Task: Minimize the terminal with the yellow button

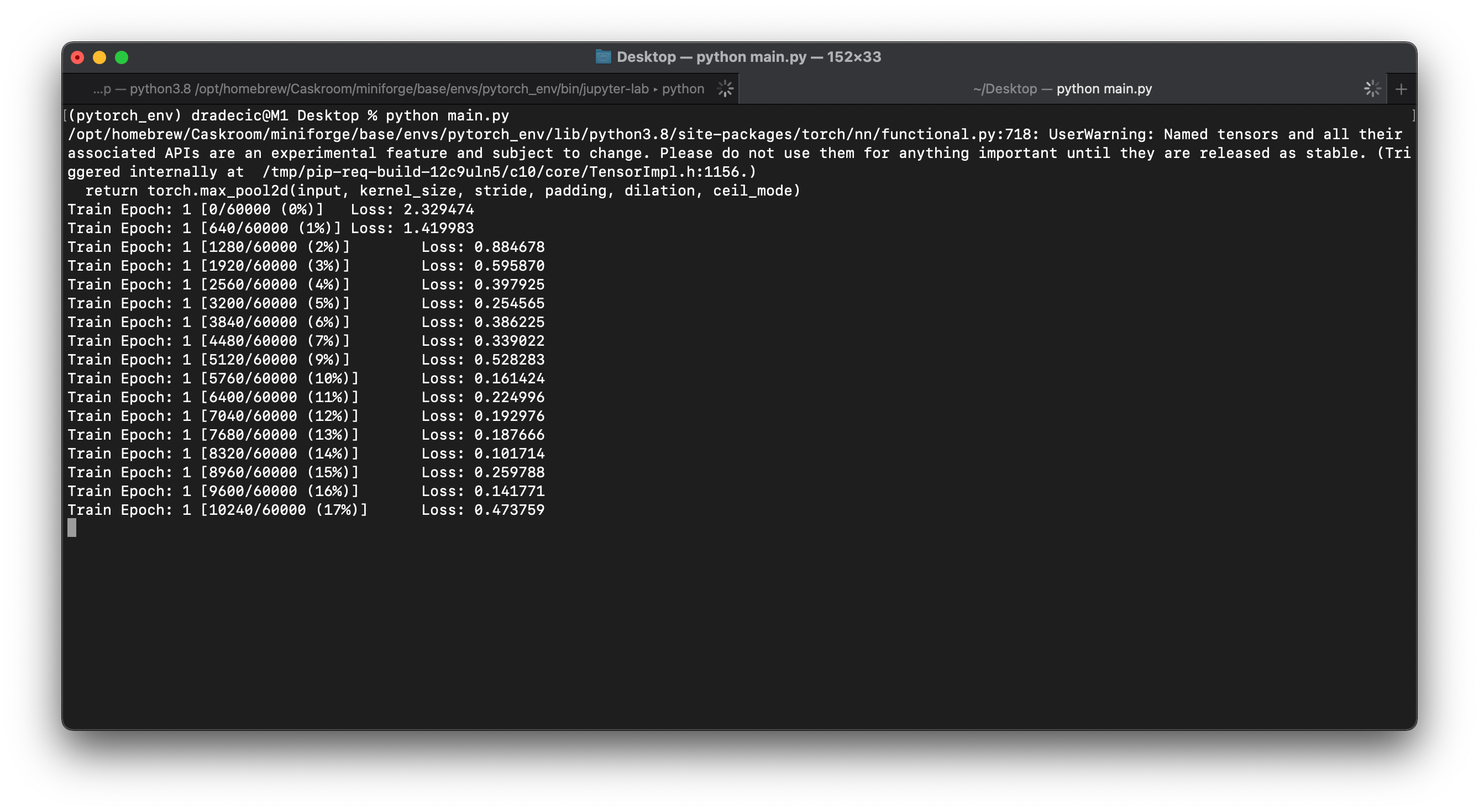Action: [x=99, y=57]
